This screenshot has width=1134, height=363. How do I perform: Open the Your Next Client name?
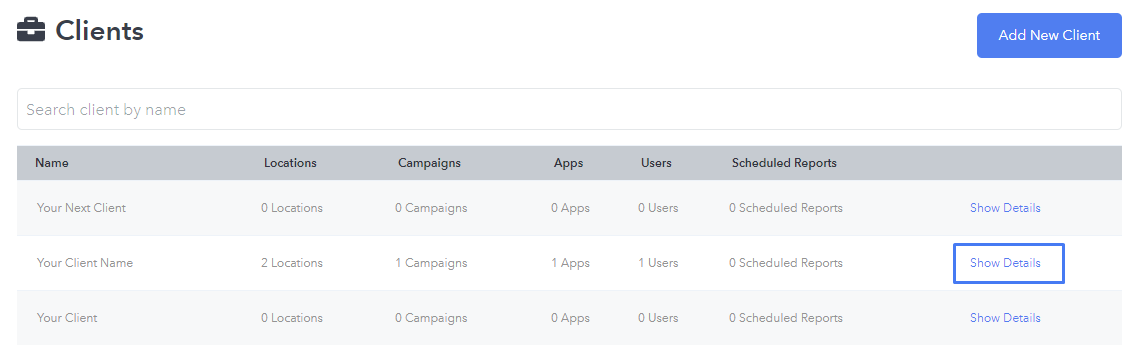pyautogui.click(x=81, y=208)
